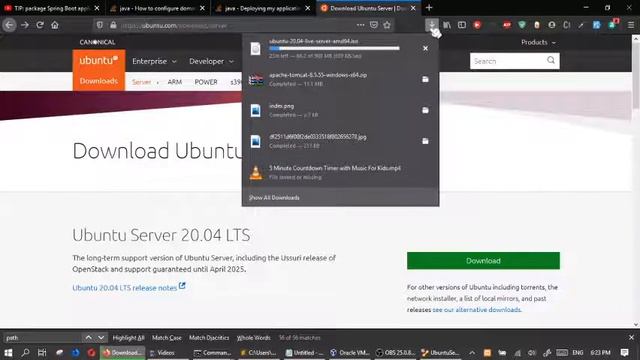The height and width of the screenshot is (360, 640).
Task: Click Show All Downloads
Action: 274,198
